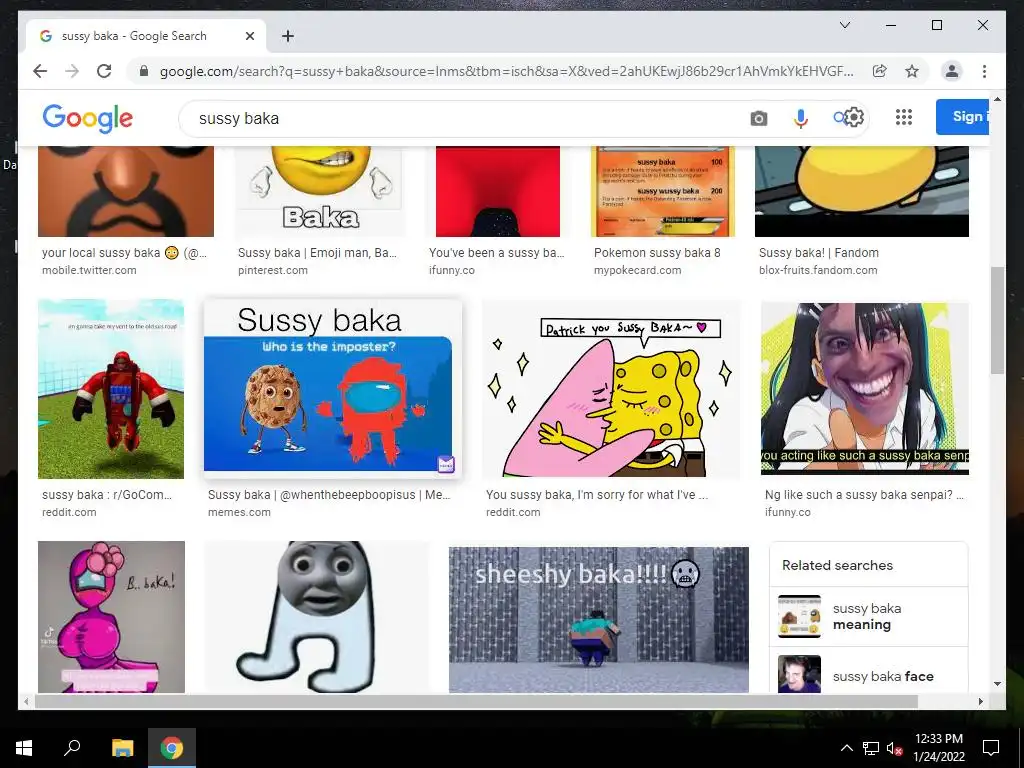Image resolution: width=1024 pixels, height=768 pixels.
Task: Open File Explorer from the taskbar
Action: [122, 748]
